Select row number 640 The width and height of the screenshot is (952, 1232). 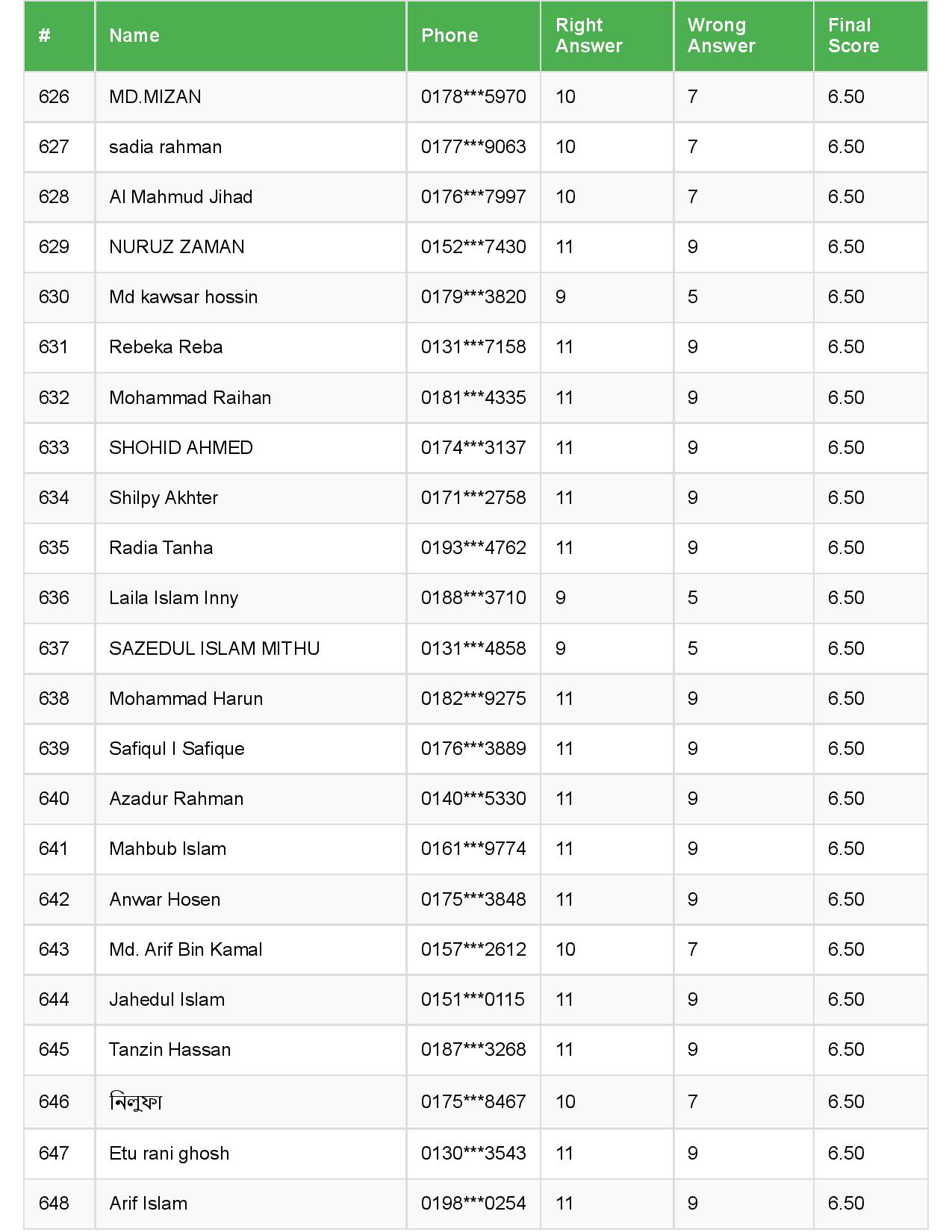tap(54, 799)
